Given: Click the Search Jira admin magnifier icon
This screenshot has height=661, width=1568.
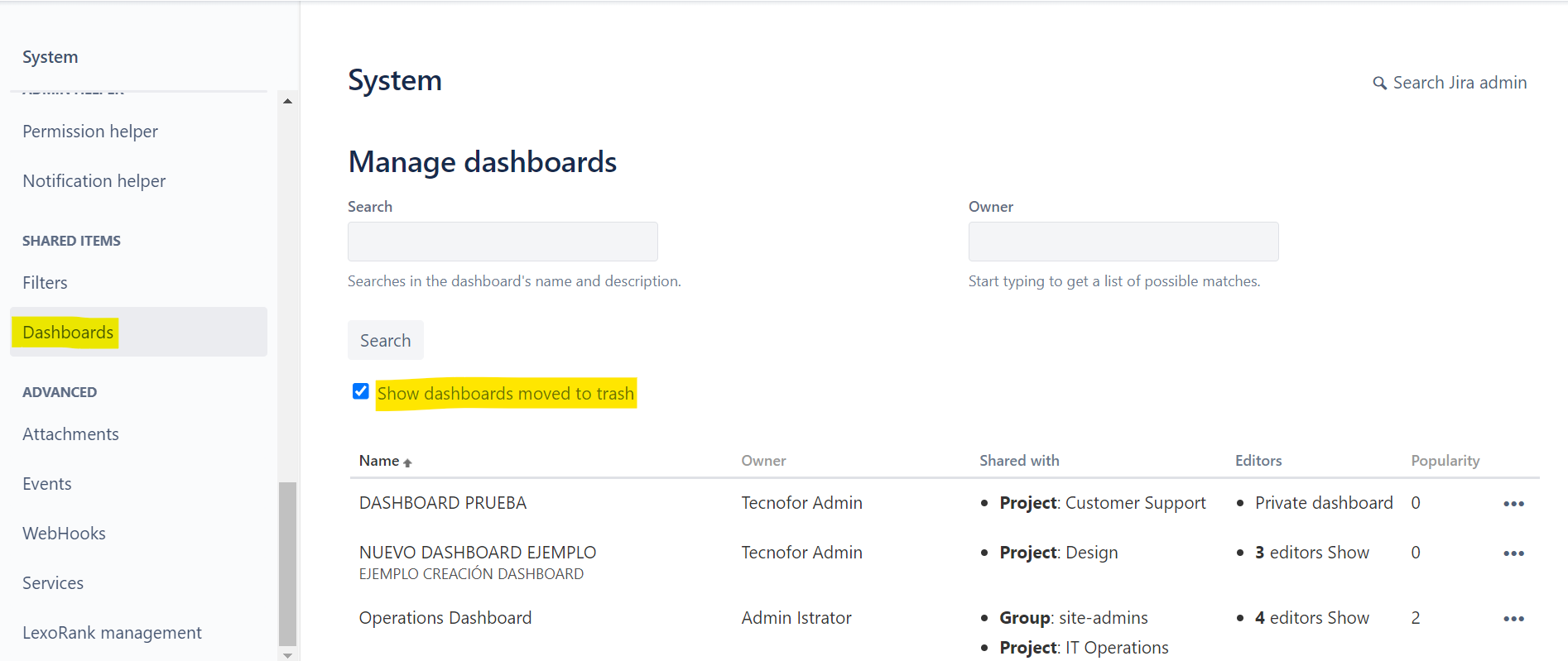Looking at the screenshot, I should 1379,84.
